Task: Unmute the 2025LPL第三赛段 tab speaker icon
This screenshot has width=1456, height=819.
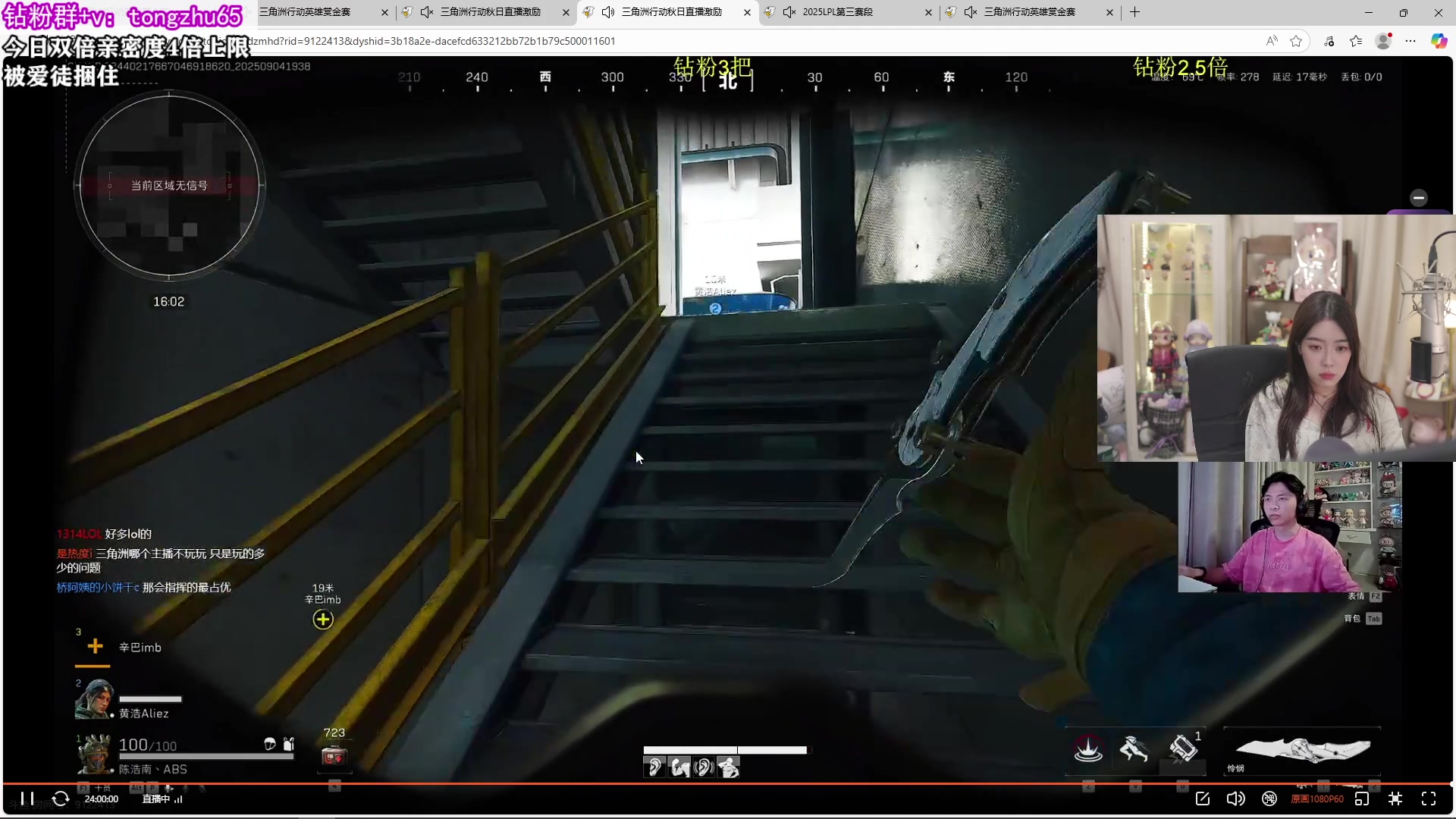Action: pyautogui.click(x=789, y=12)
